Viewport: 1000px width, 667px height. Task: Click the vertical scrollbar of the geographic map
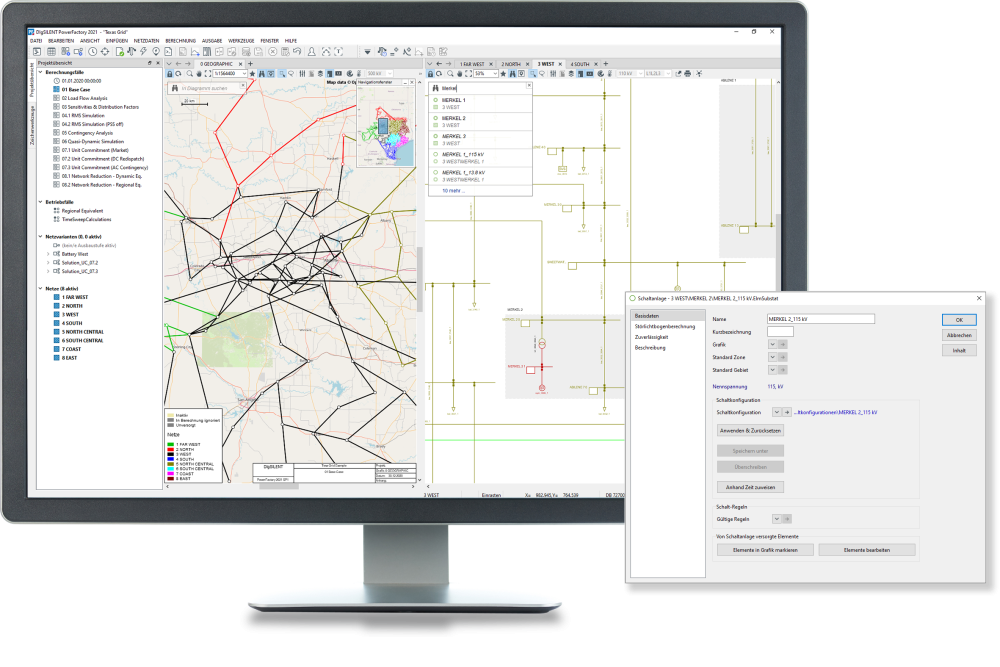(420, 281)
